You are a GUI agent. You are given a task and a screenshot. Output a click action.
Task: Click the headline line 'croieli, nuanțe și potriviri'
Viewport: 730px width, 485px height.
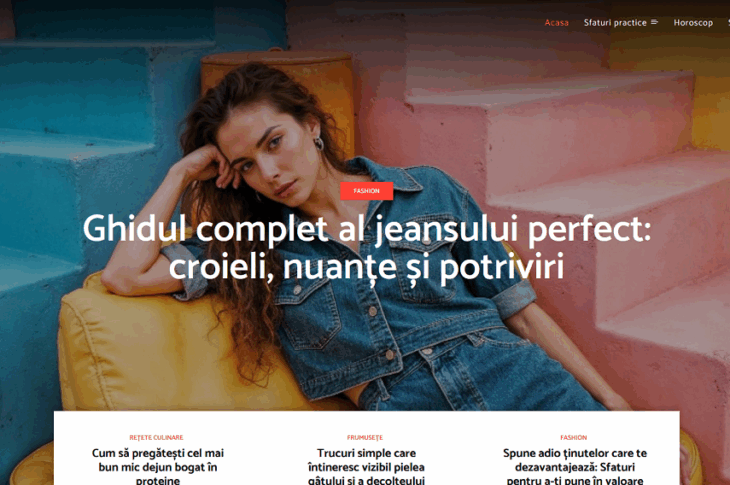tap(366, 267)
